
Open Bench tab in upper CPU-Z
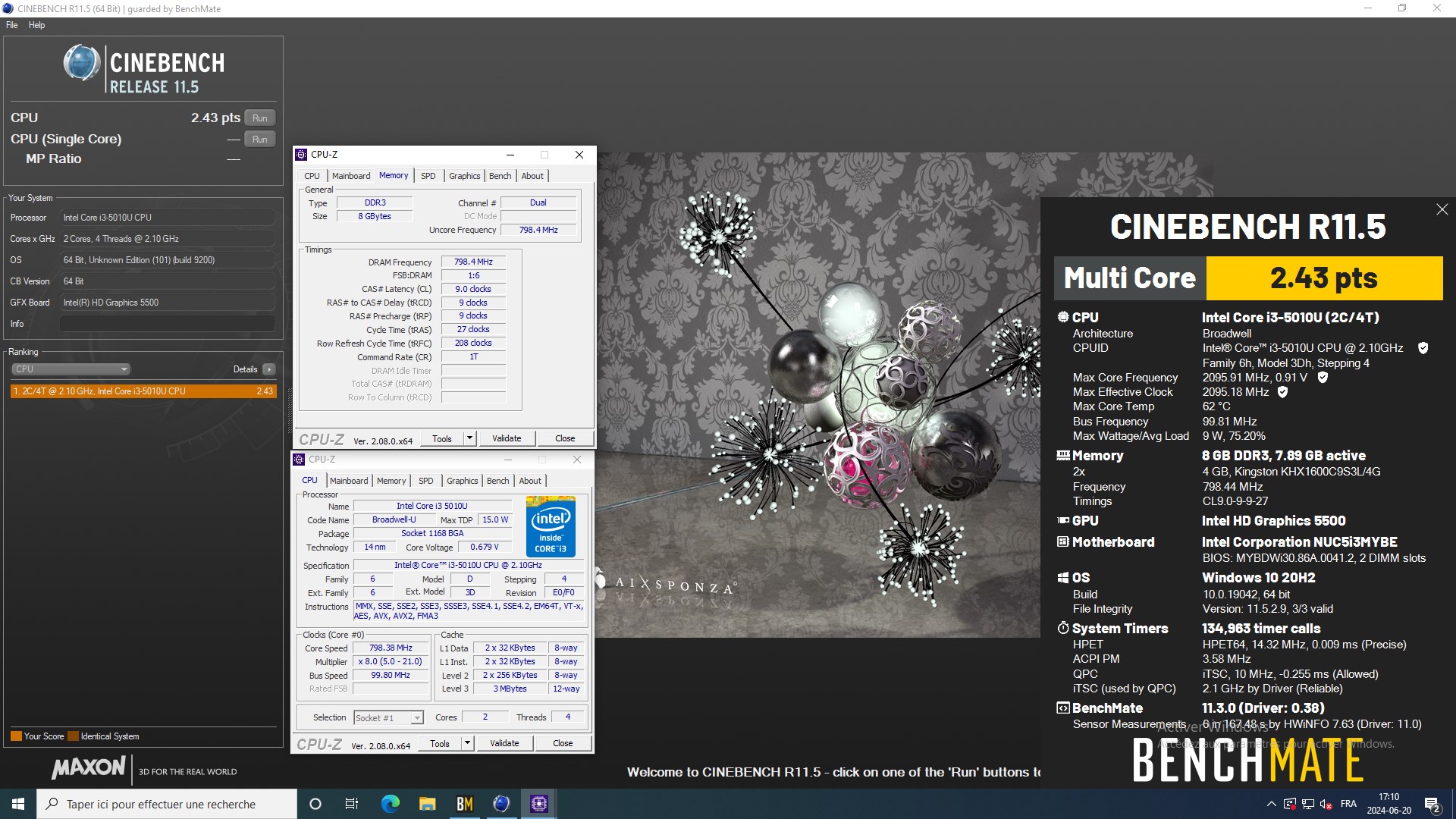point(500,176)
